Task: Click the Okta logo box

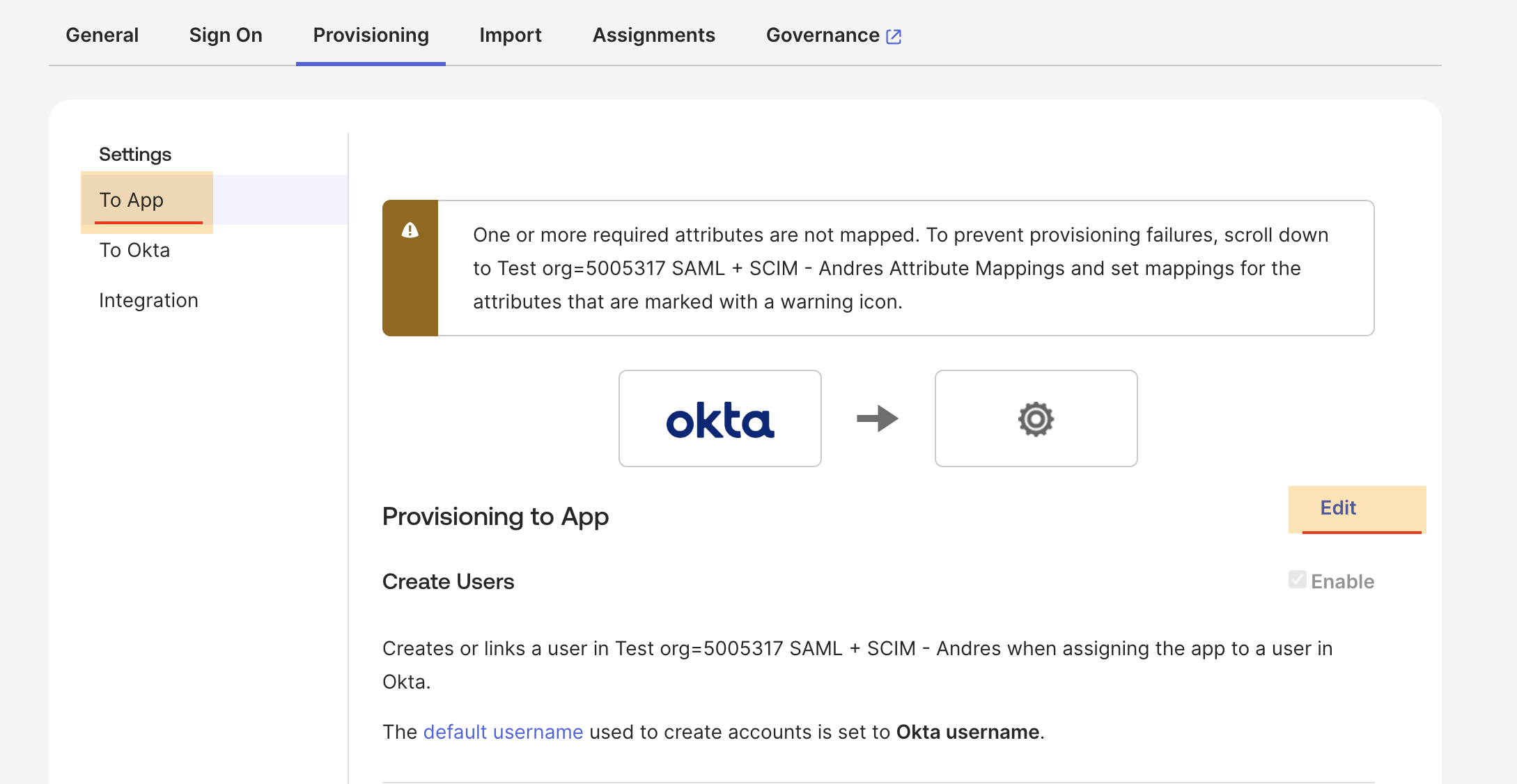Action: 719,418
